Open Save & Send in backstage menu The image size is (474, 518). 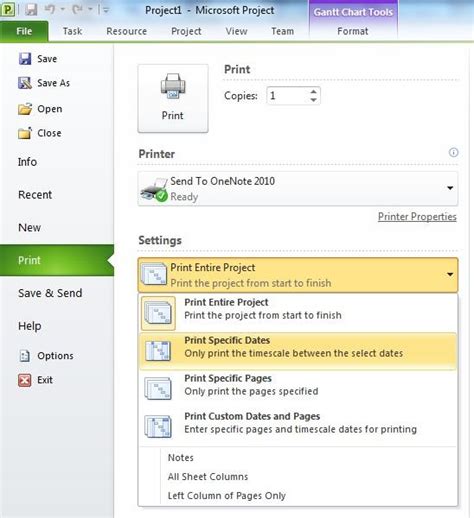pos(50,293)
